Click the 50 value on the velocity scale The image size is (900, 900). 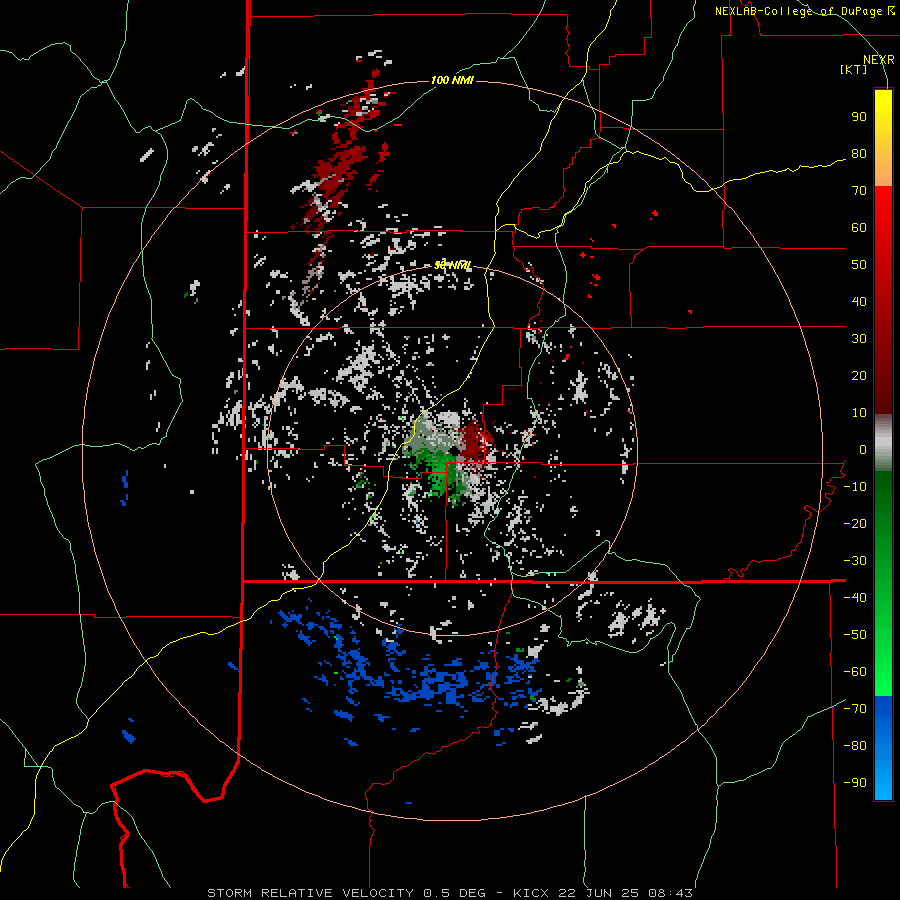pyautogui.click(x=859, y=265)
